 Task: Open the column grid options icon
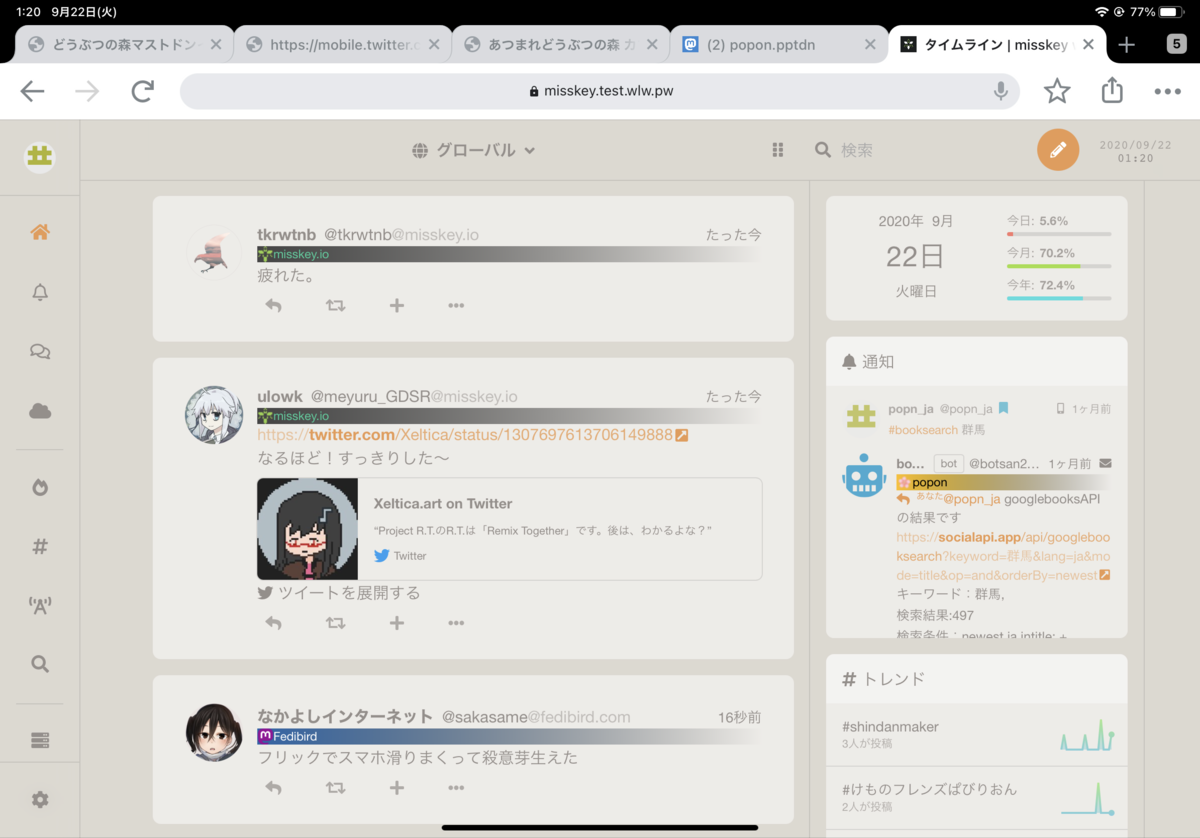[777, 150]
